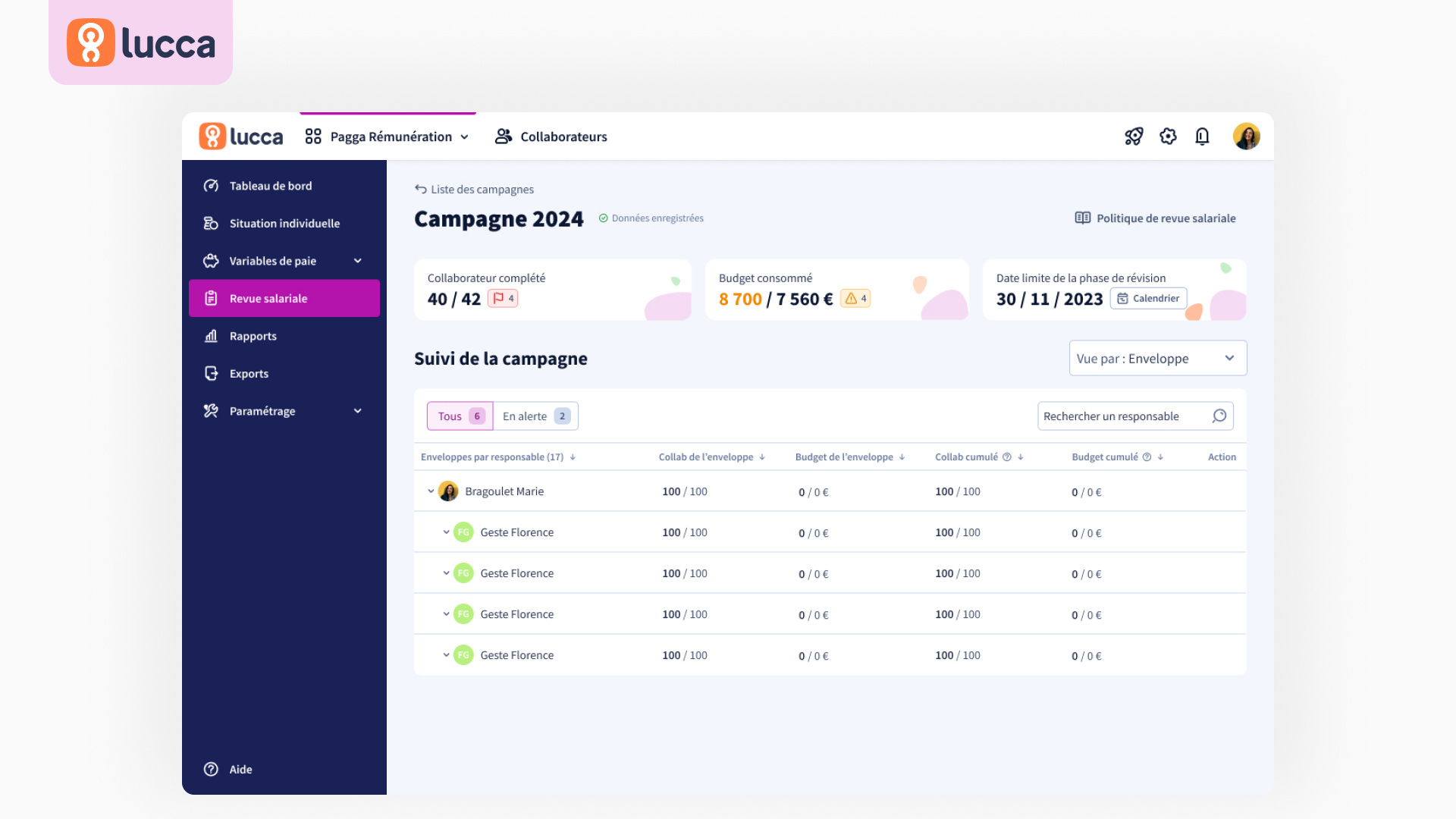
Task: Open the Tableau de bord dashboard icon
Action: click(x=211, y=185)
